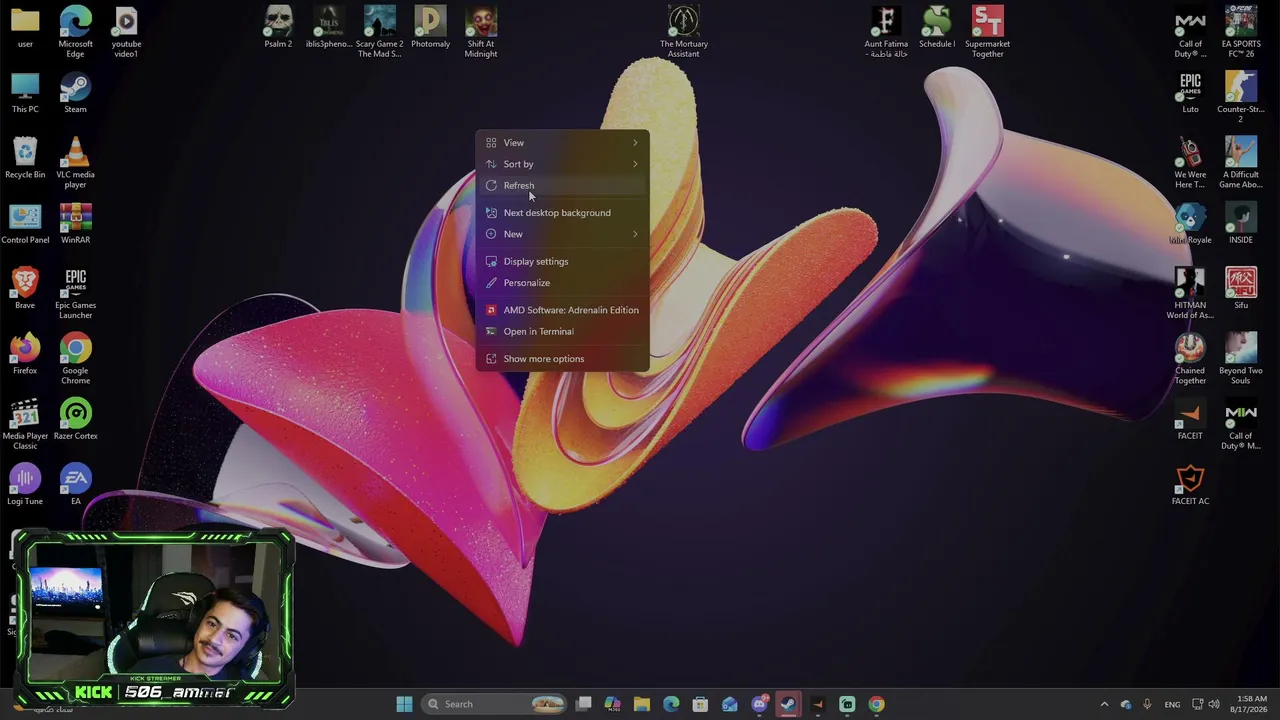Click the ENG language indicator
The height and width of the screenshot is (720, 1280).
1172,704
